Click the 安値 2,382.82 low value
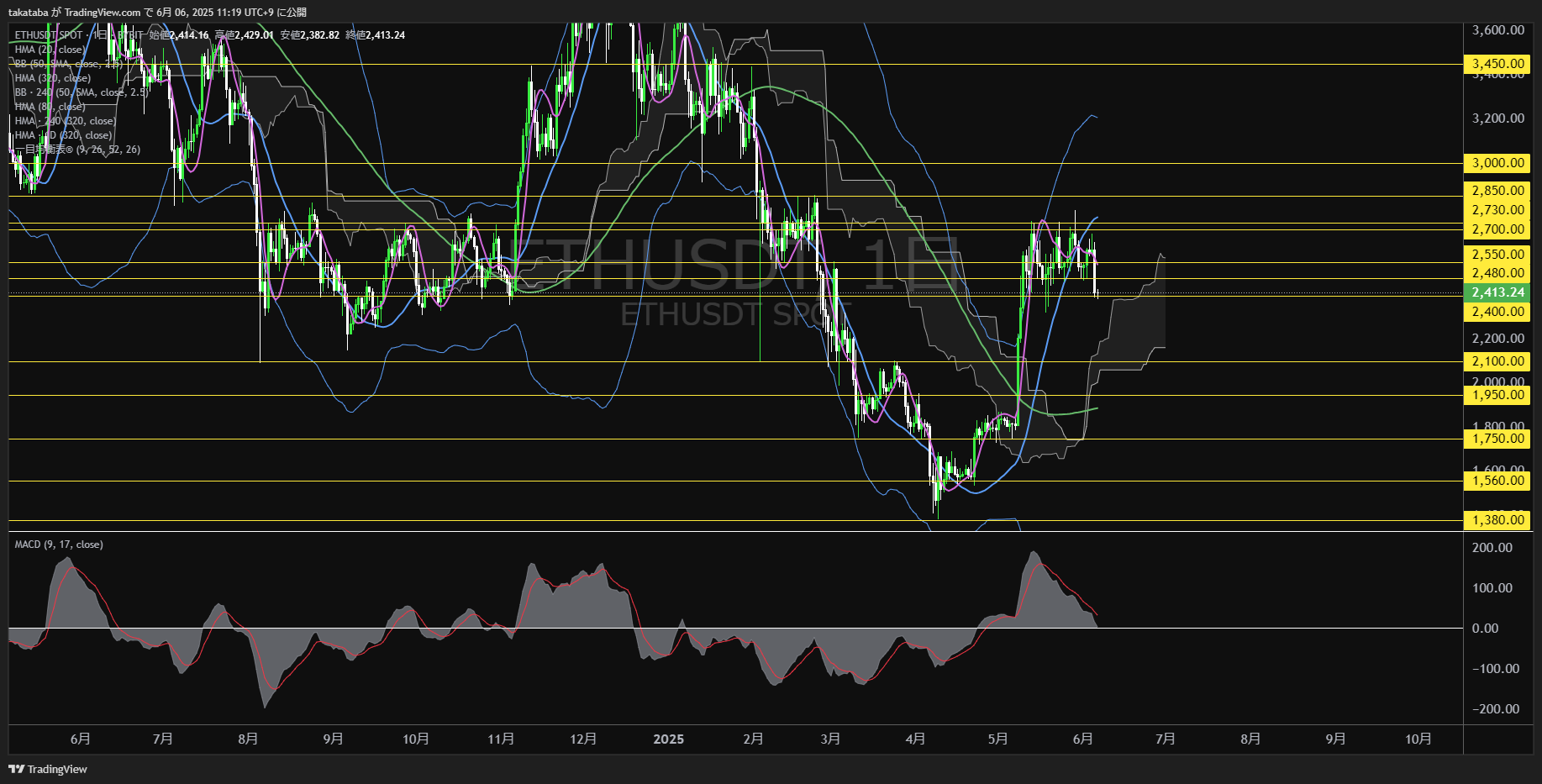 click(309, 35)
